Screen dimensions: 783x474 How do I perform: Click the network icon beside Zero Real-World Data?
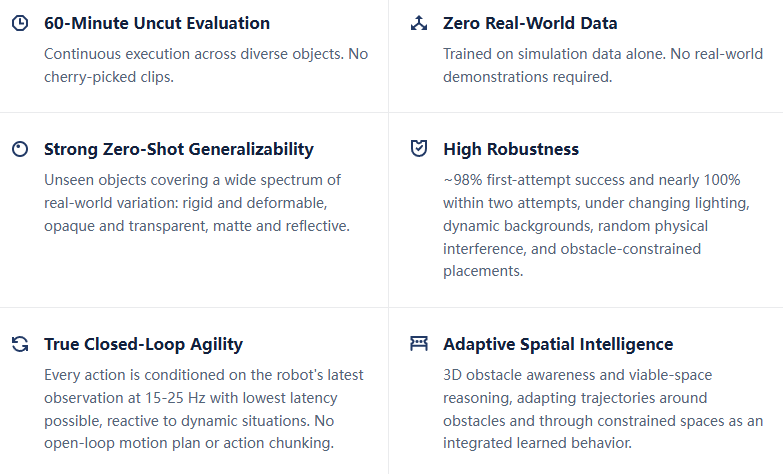419,23
